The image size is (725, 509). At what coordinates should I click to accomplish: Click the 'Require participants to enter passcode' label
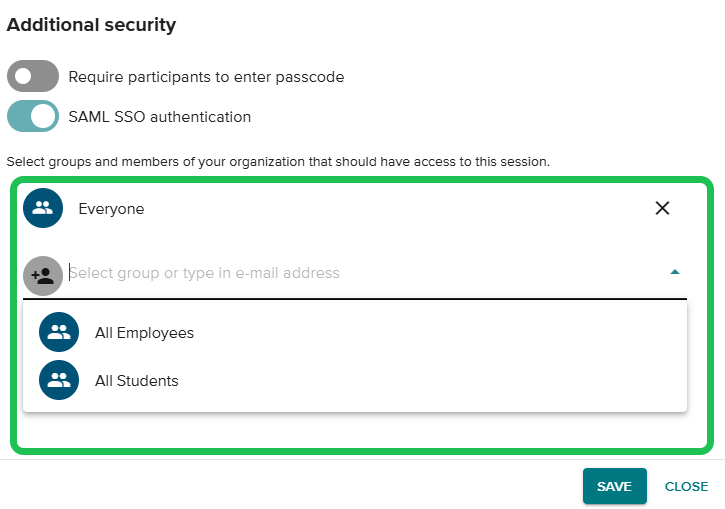206,76
